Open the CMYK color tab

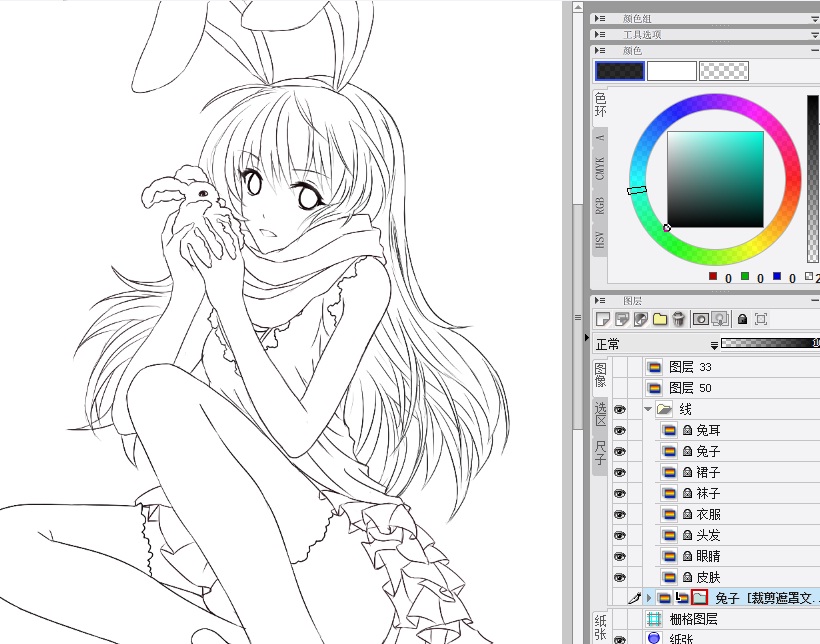600,168
